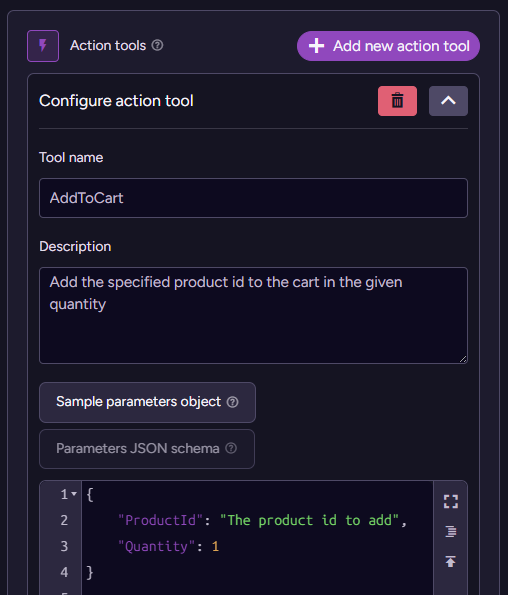Click line number 3 in the gutter
Image resolution: width=508 pixels, height=595 pixels.
(64, 546)
